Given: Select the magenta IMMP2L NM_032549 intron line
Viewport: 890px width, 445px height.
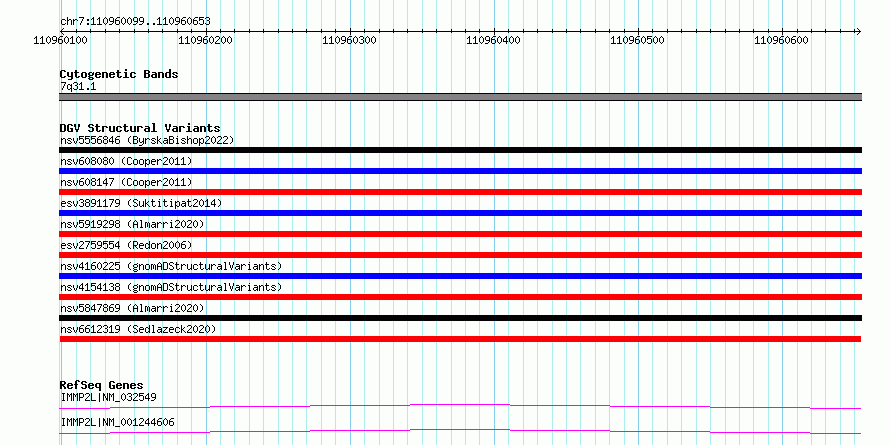Looking at the screenshot, I should [460, 406].
